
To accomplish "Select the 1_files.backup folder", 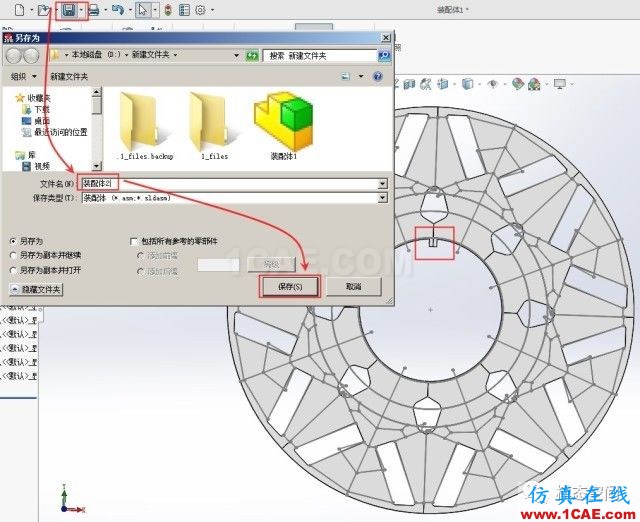I will [x=147, y=127].
